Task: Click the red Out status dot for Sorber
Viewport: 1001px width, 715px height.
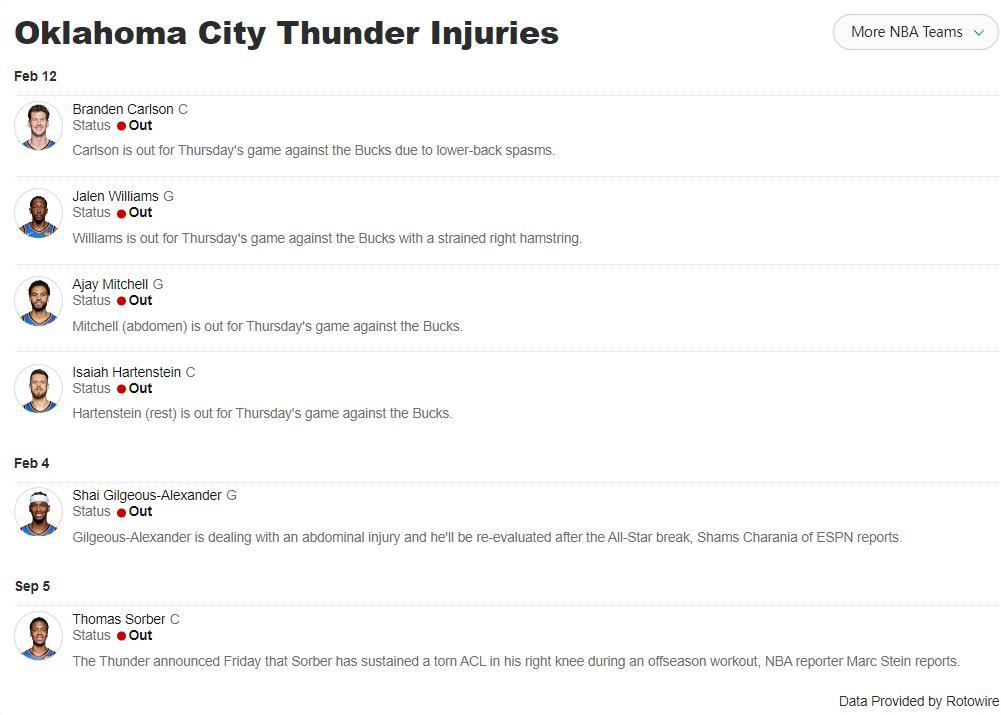Action: click(121, 636)
